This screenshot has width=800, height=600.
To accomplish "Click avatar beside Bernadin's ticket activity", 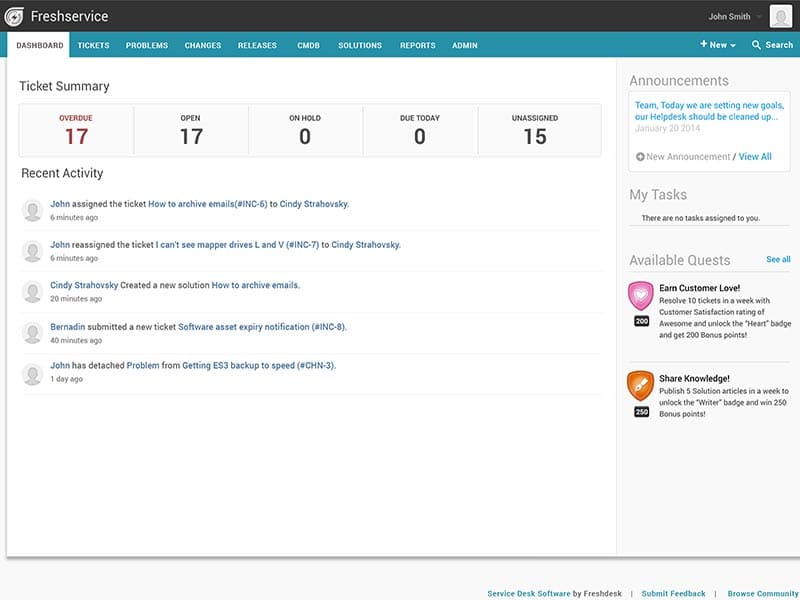I will coord(33,333).
